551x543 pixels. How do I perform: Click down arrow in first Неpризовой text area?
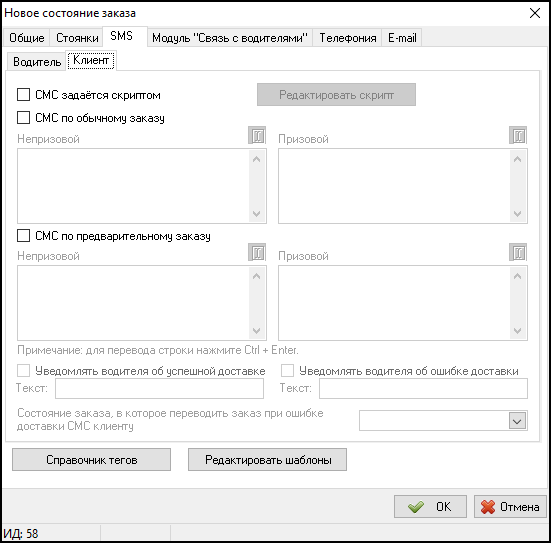point(257,214)
